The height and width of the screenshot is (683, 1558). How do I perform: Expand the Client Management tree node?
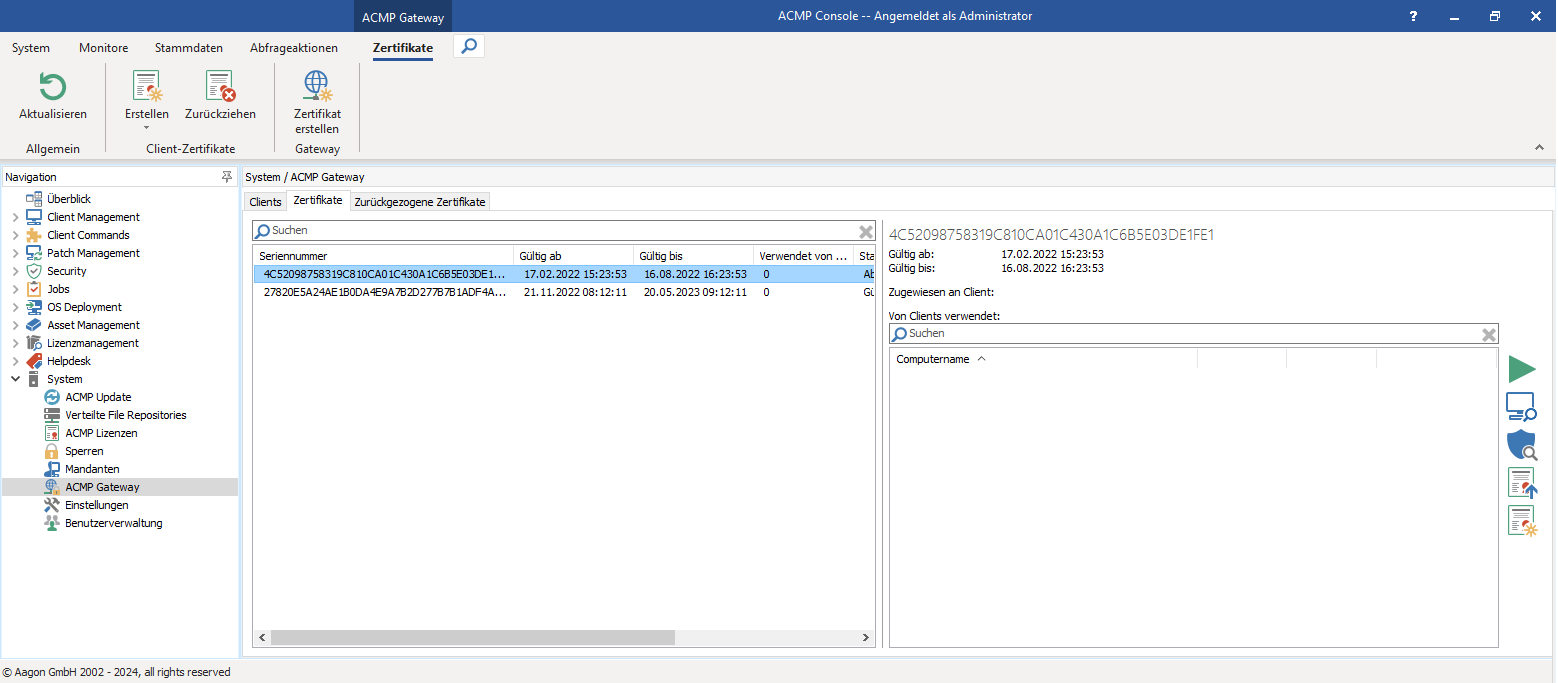[x=15, y=217]
